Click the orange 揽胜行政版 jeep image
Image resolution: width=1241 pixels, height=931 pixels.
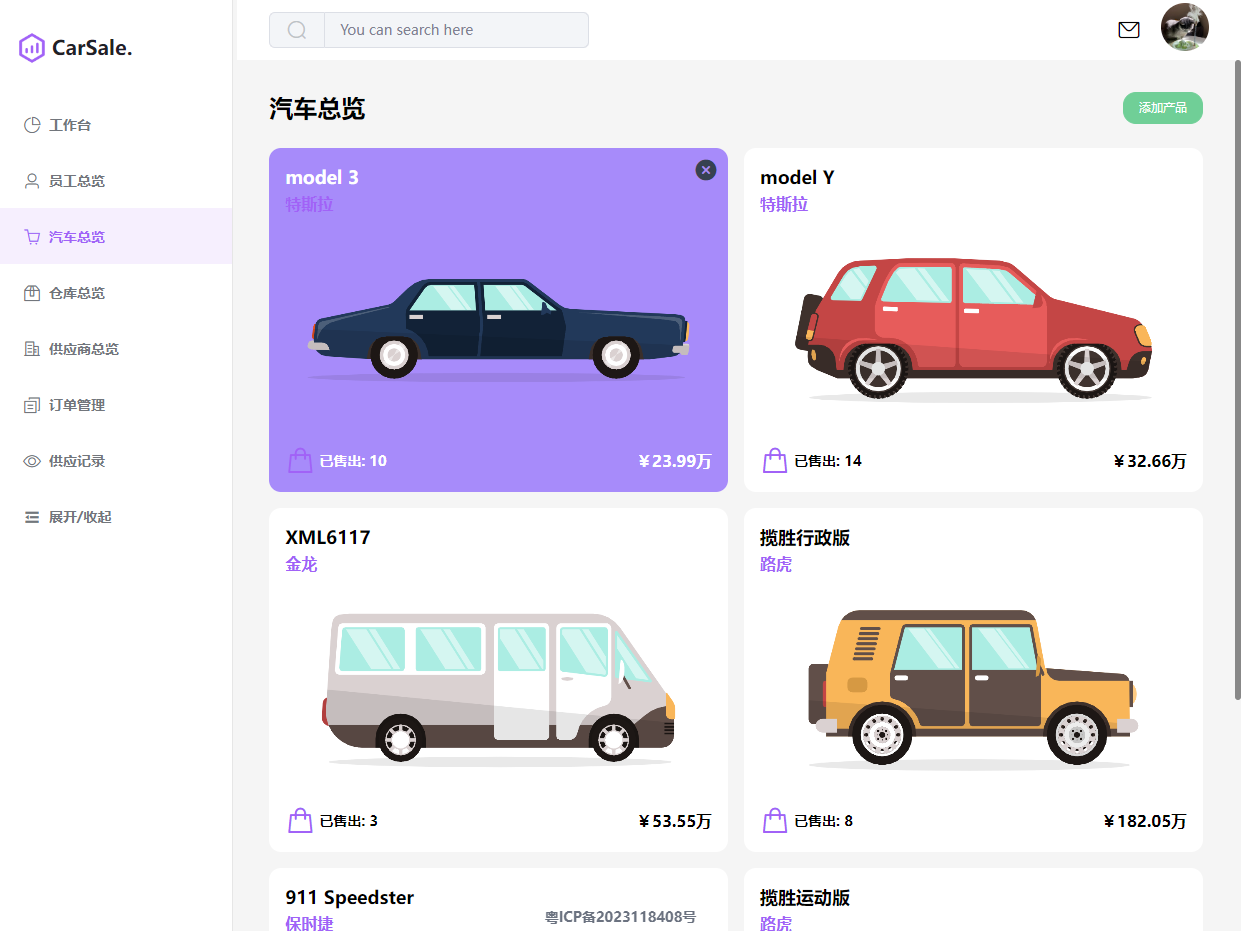[x=973, y=689]
